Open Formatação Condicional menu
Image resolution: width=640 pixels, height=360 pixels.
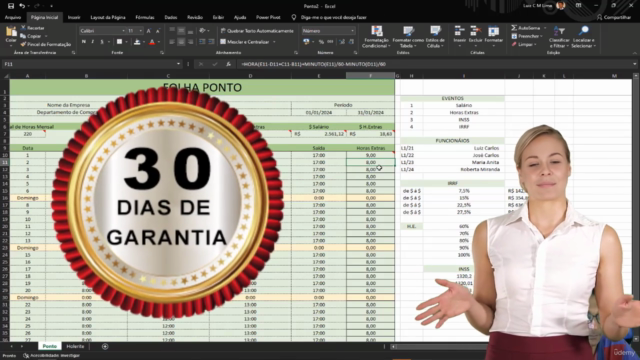click(x=376, y=37)
